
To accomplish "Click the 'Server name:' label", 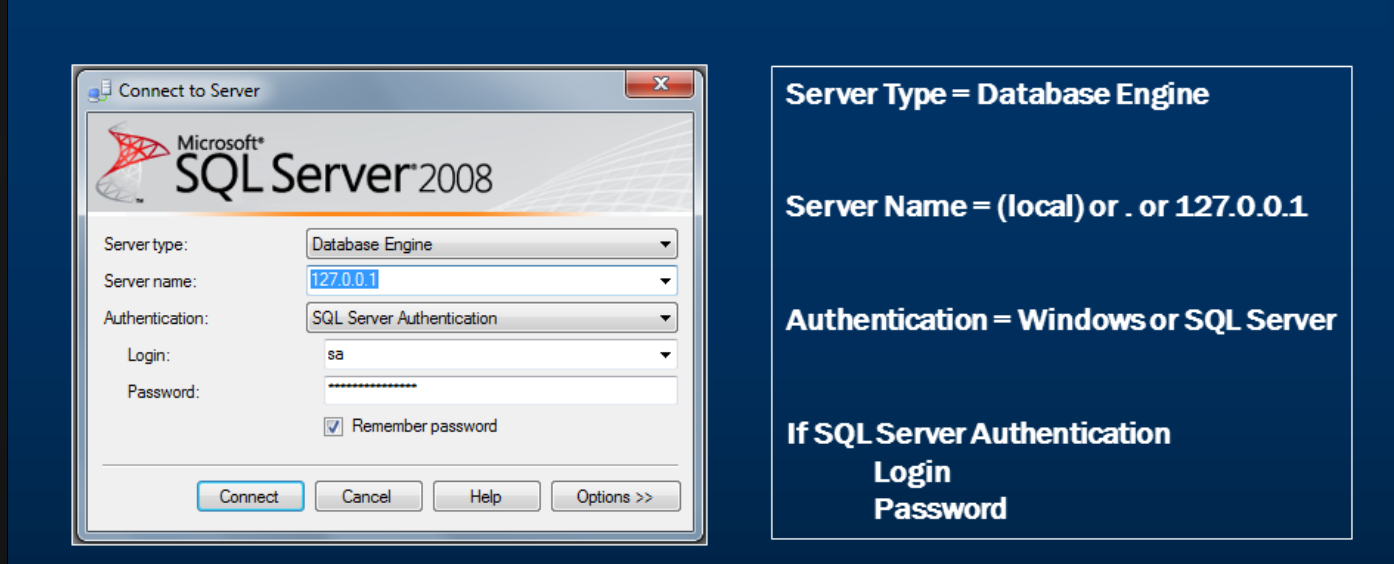I will coord(150,282).
